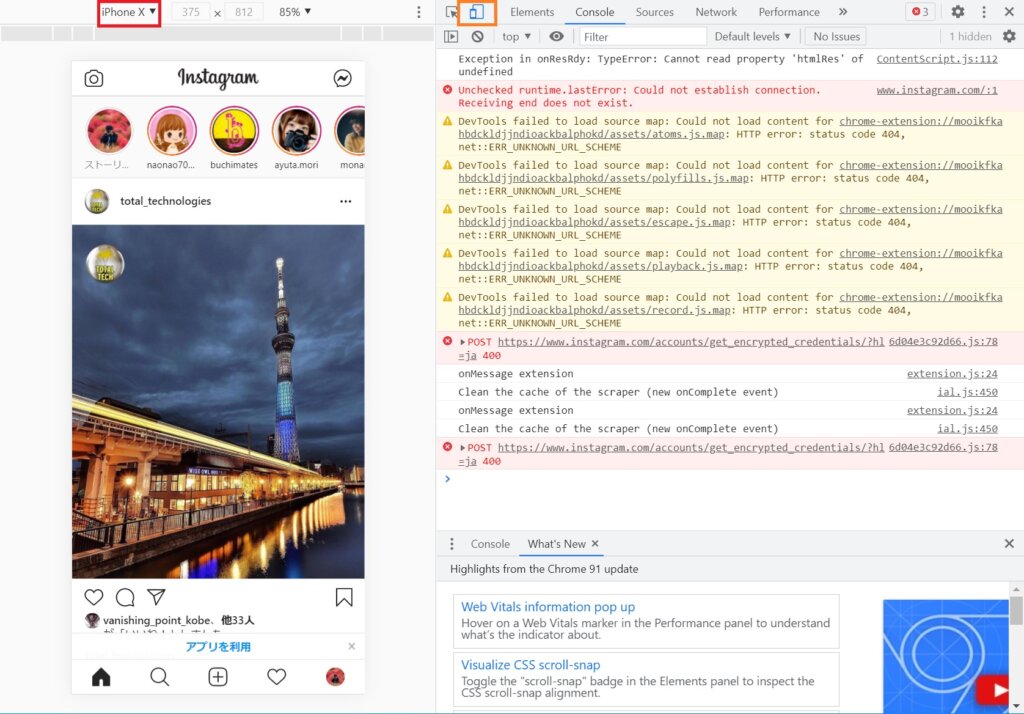Open the www.instagram.com/:1 source link
This screenshot has height=714, width=1024.
(x=936, y=90)
